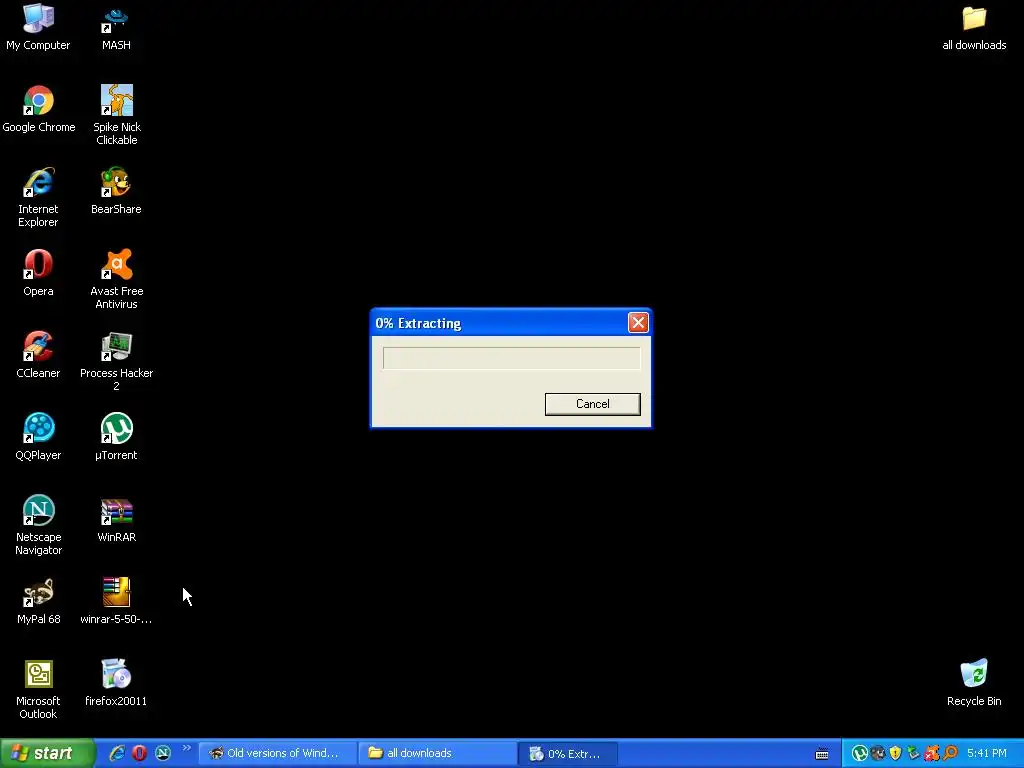Expand hidden Quick Launch items chevron

pyautogui.click(x=187, y=748)
